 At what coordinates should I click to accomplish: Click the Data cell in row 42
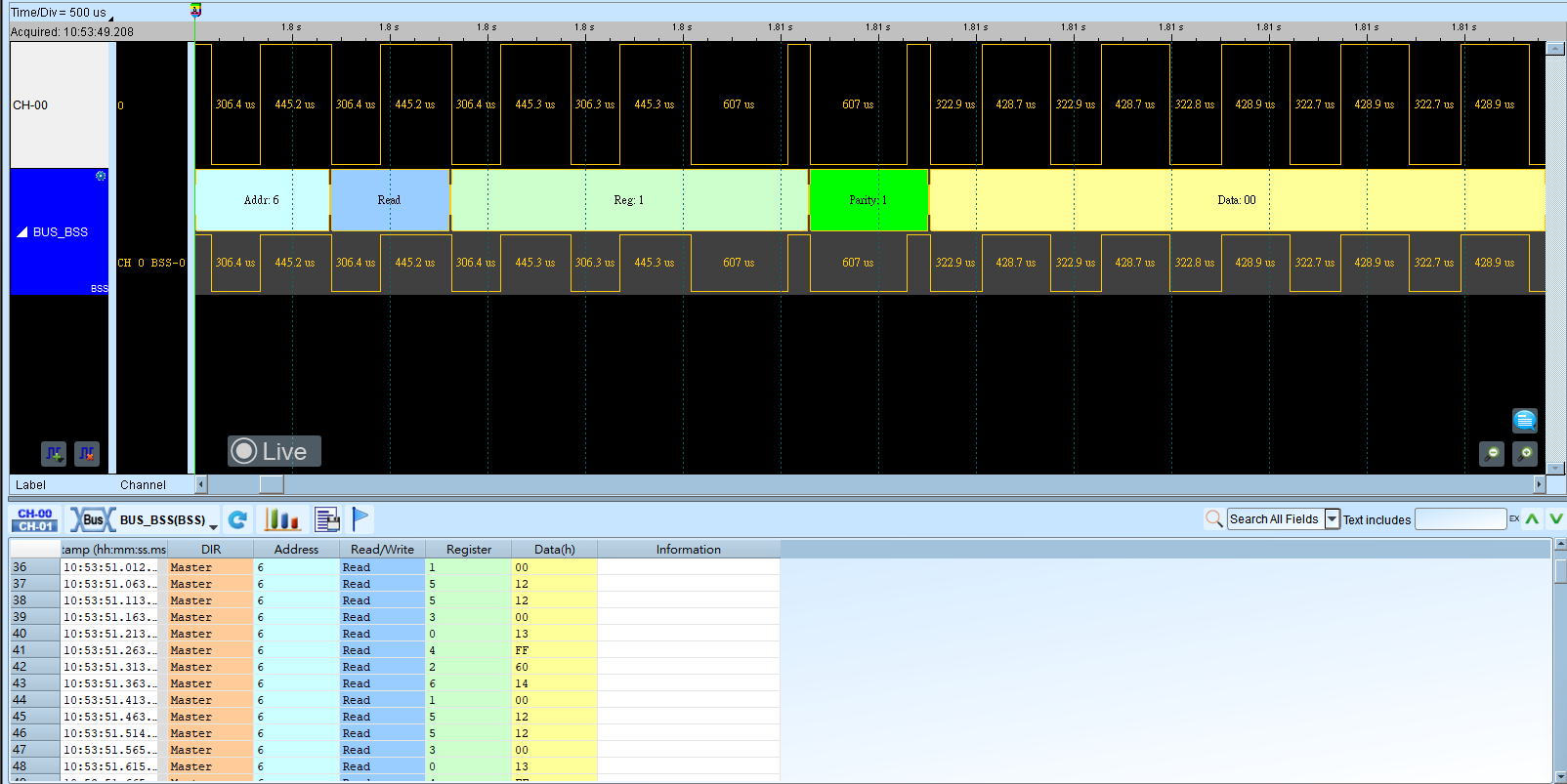point(555,667)
